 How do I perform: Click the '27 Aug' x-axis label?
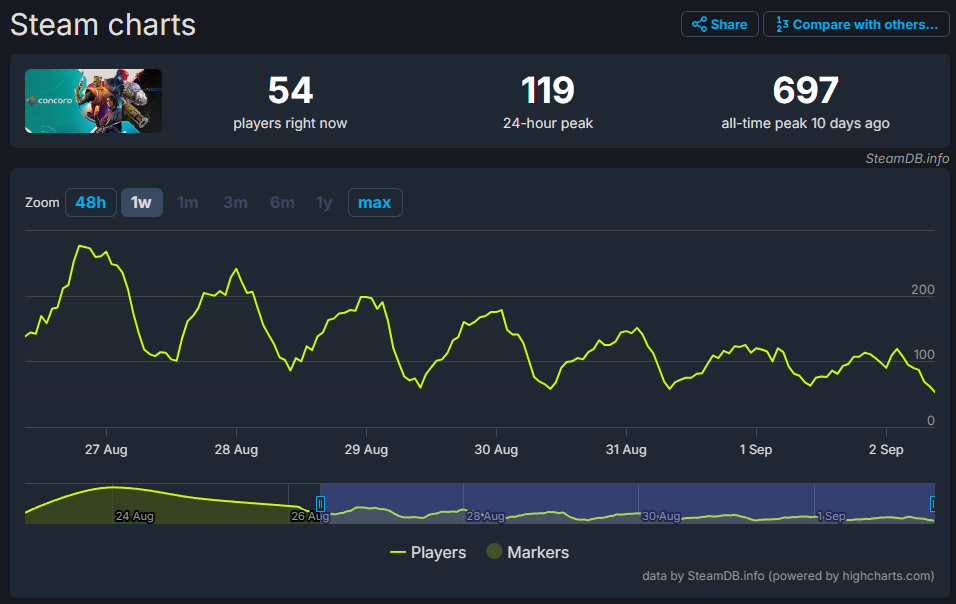106,450
